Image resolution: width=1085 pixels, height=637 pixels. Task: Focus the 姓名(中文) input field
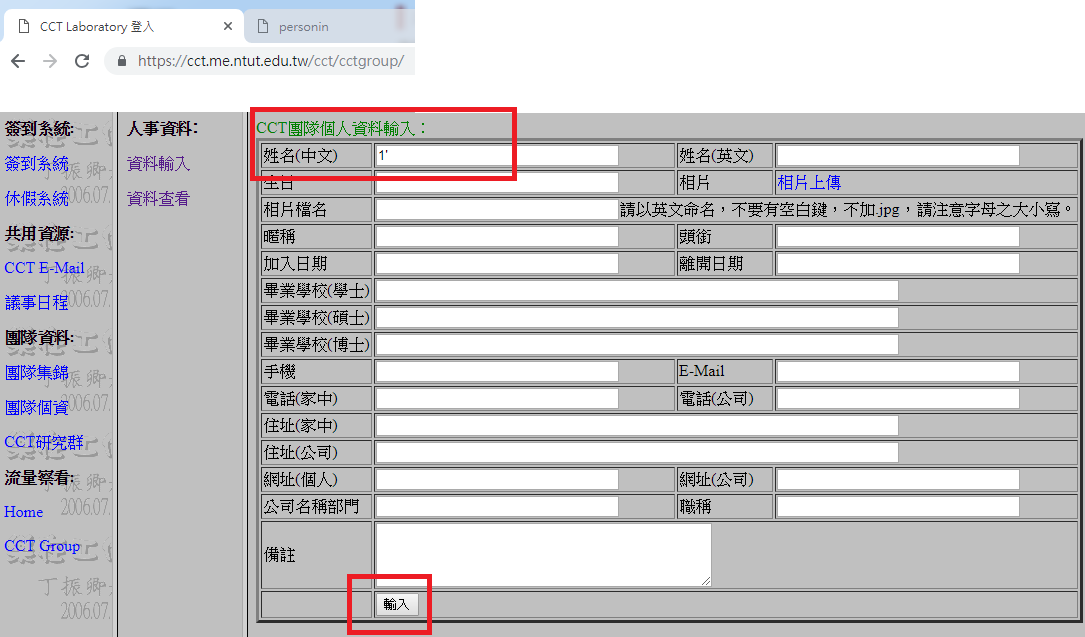tap(496, 156)
